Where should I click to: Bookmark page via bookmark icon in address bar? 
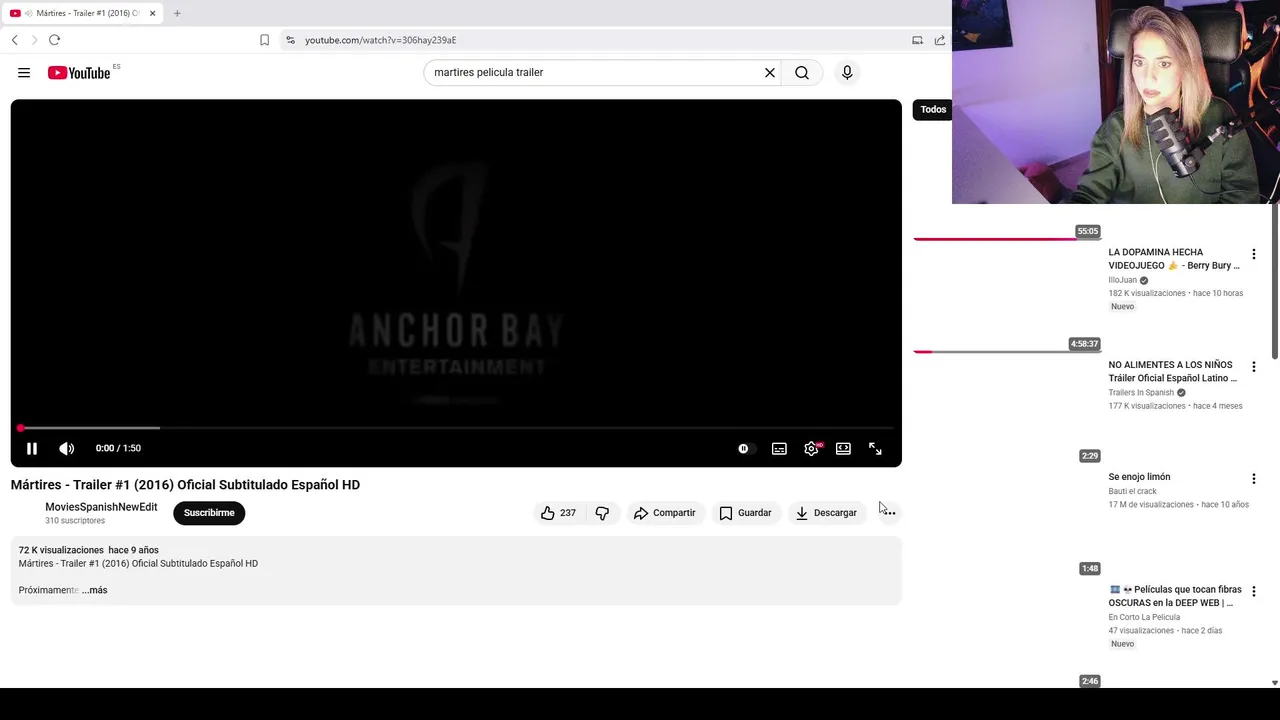coord(264,40)
